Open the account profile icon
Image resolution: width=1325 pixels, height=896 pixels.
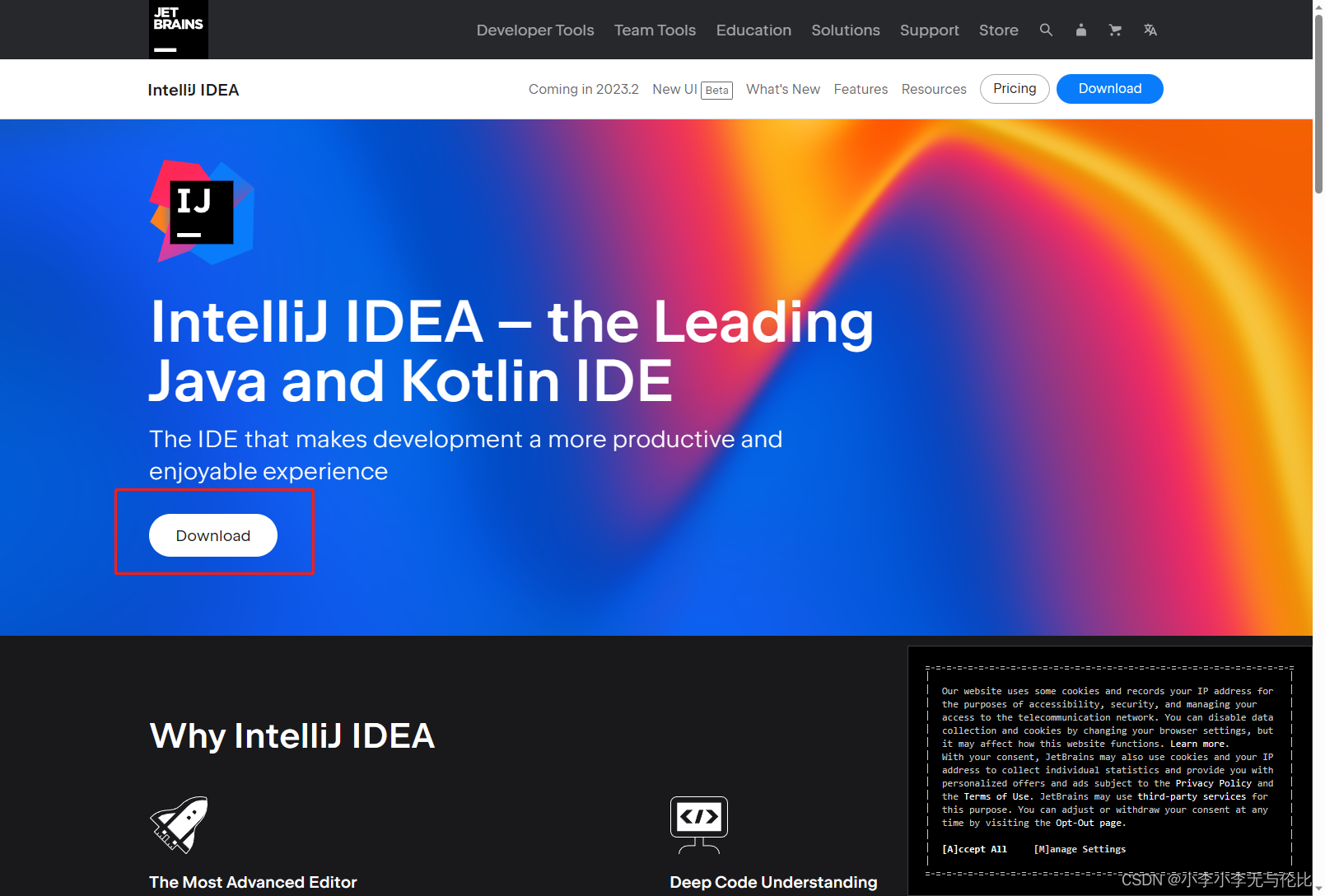tap(1081, 30)
